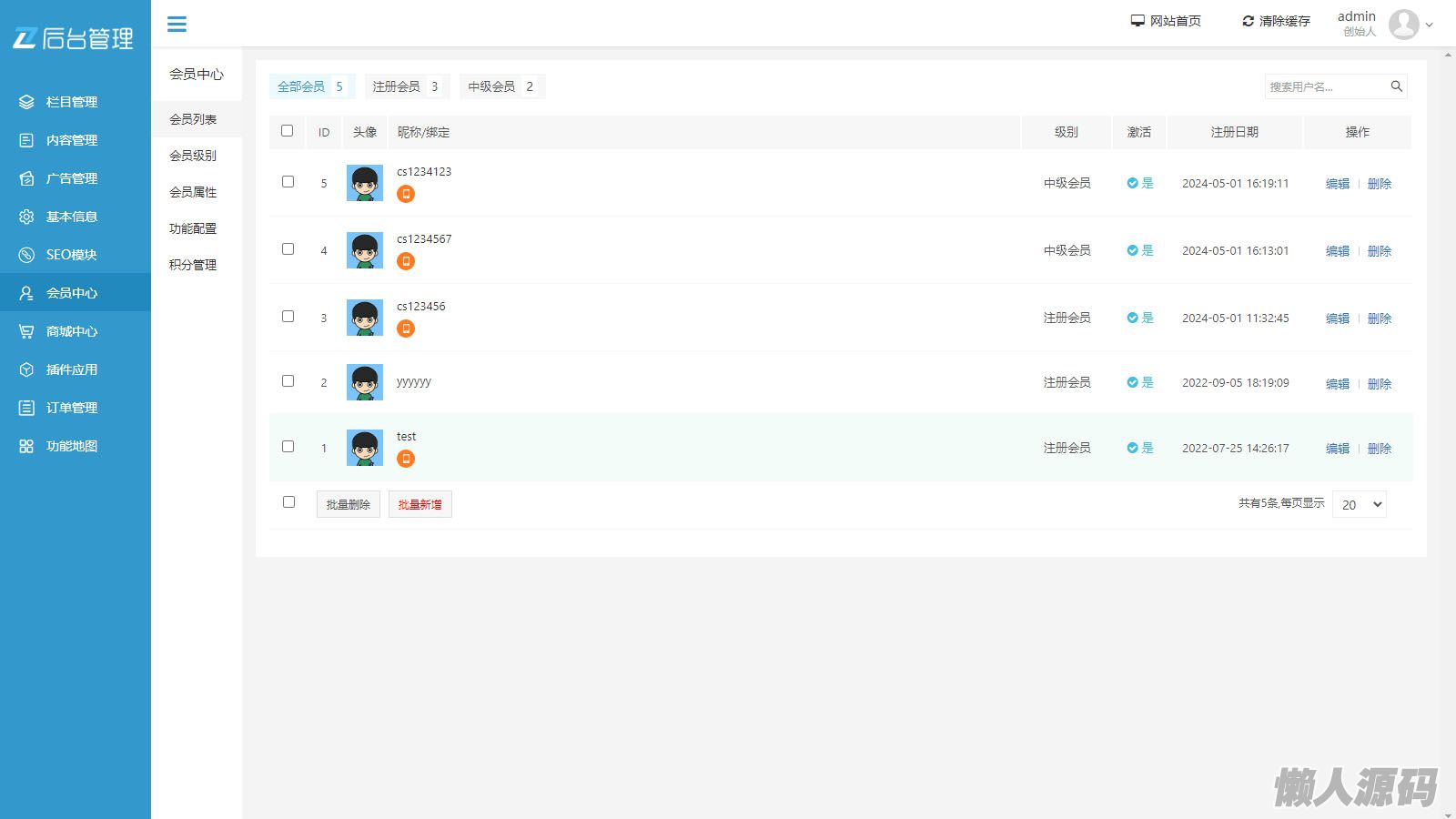Image resolution: width=1456 pixels, height=819 pixels.
Task: Toggle the select-all checkbox in table header
Action: pos(288,131)
